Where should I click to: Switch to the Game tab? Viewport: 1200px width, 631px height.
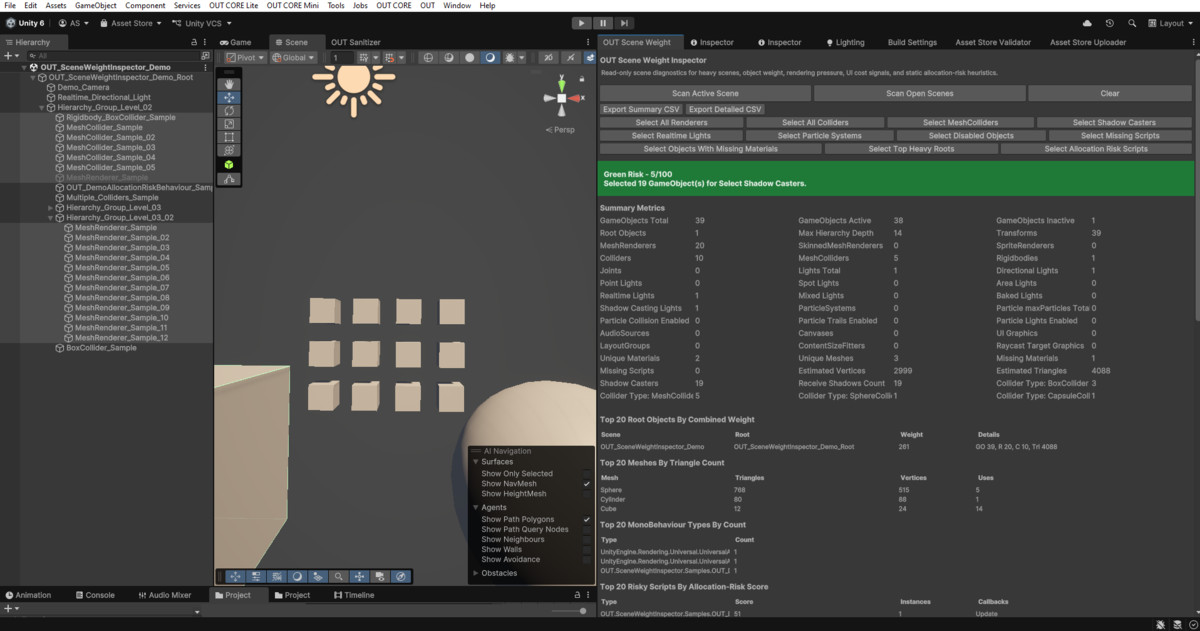coord(236,42)
